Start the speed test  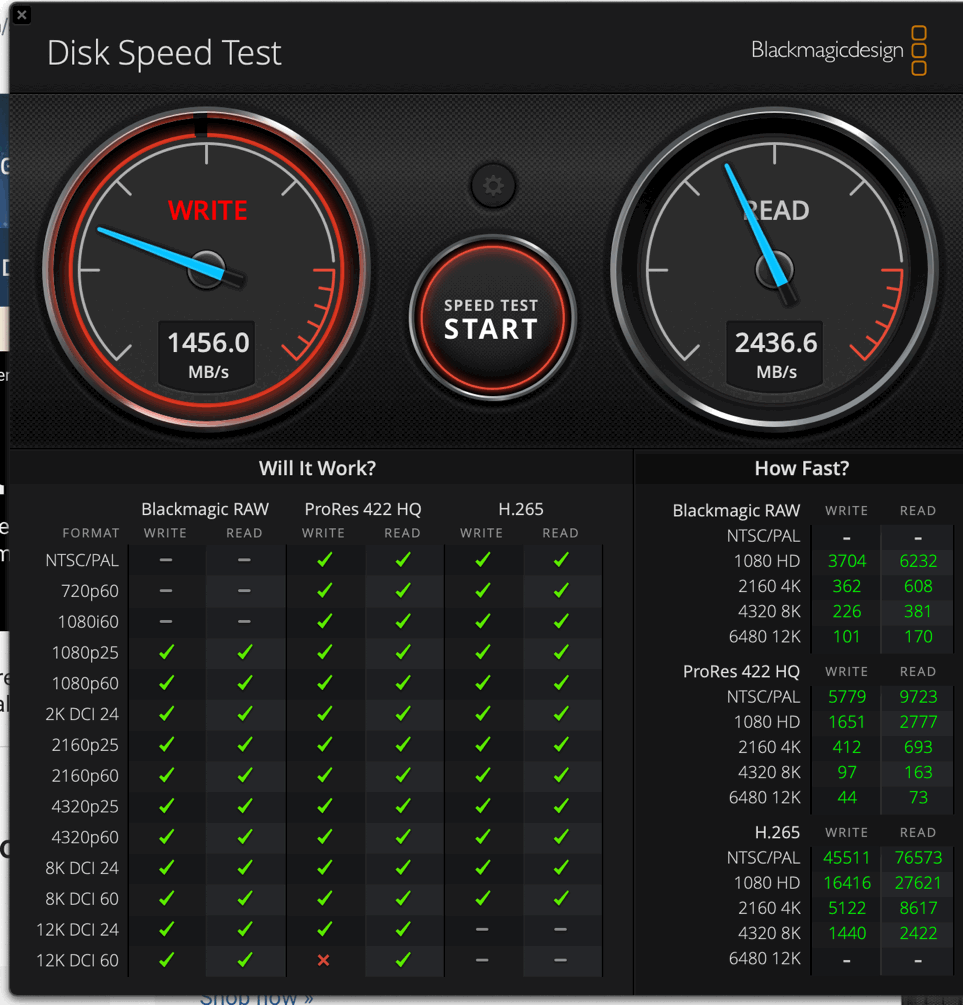click(492, 318)
